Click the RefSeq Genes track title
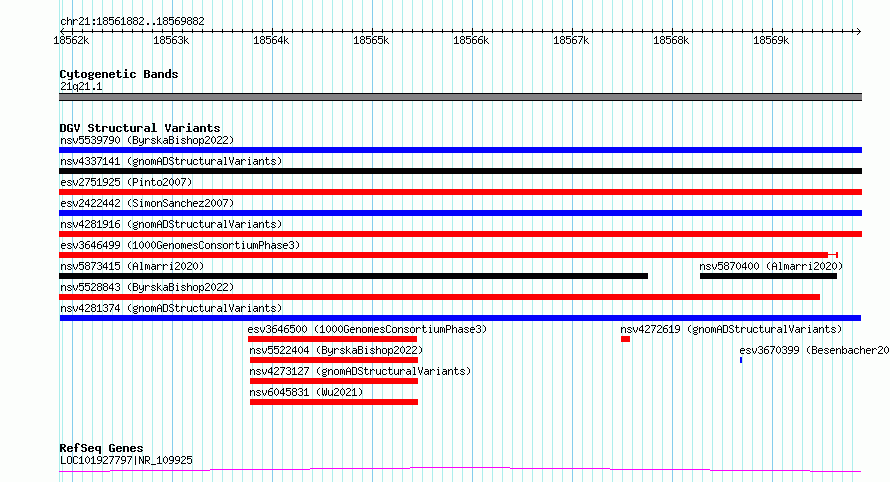 coord(101,448)
